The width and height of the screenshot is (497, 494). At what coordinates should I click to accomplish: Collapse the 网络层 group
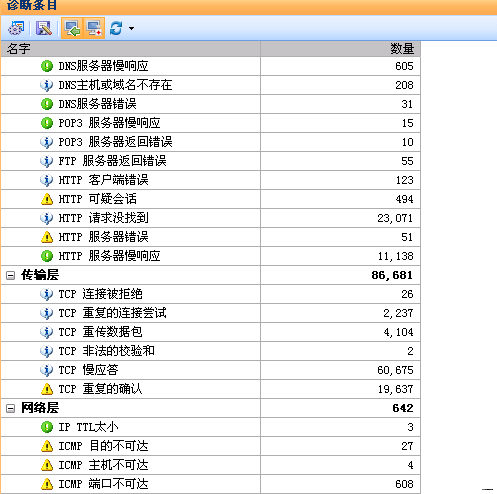(11, 408)
